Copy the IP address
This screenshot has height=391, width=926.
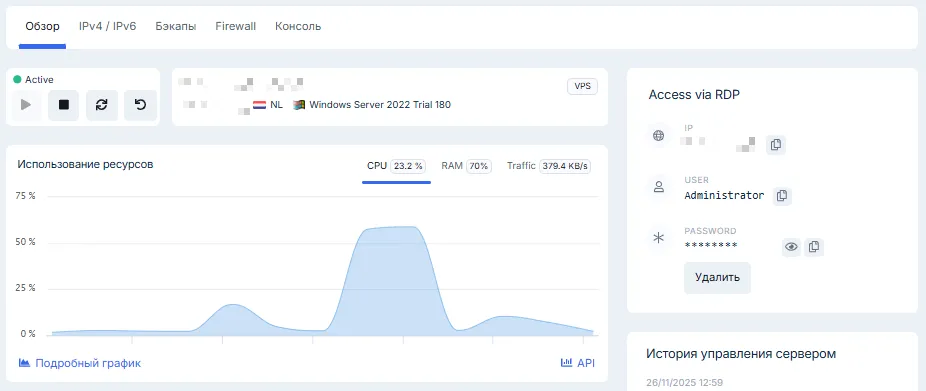[x=776, y=145]
